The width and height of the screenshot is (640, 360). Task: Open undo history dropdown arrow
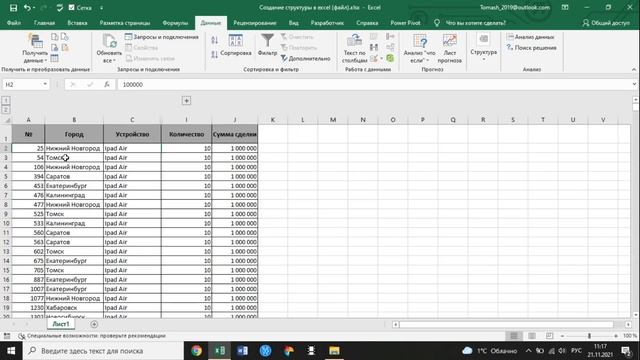pyautogui.click(x=34, y=8)
